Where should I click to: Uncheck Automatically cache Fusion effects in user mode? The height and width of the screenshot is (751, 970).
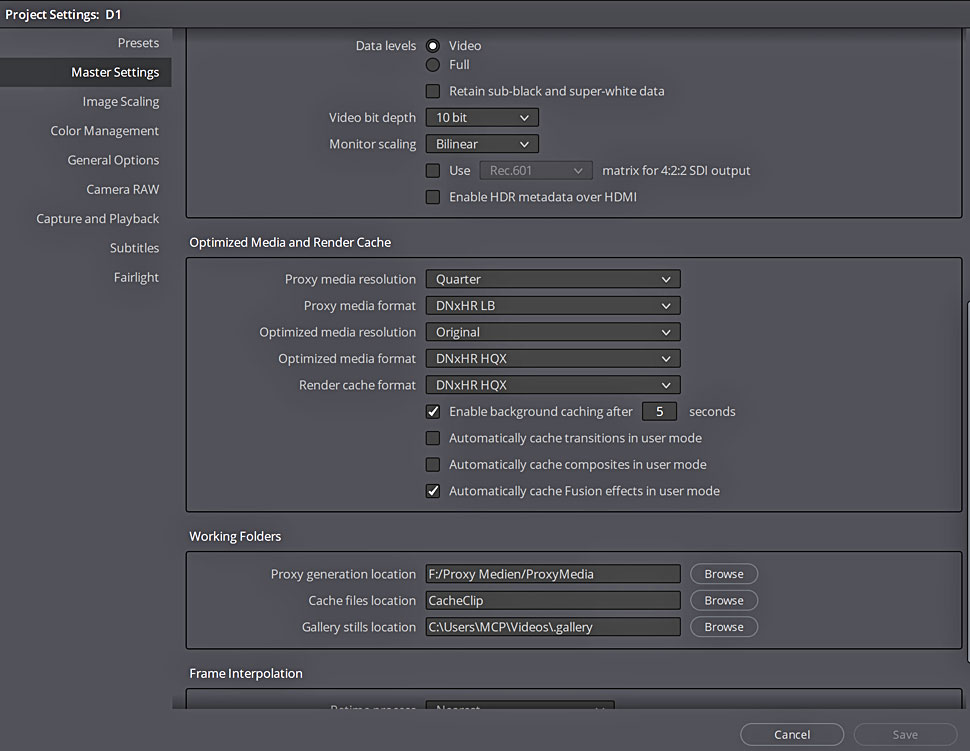(x=432, y=491)
